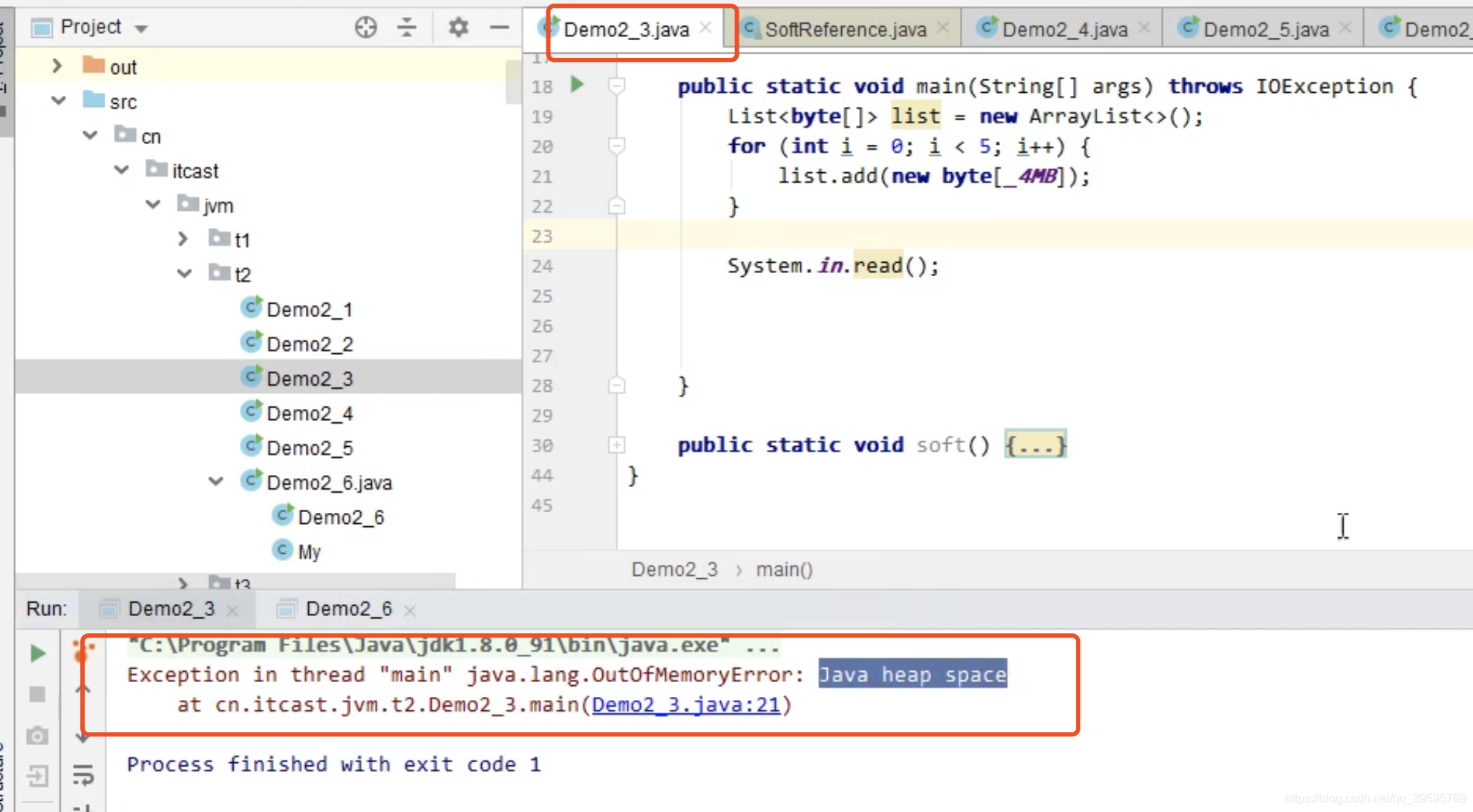The image size is (1473, 812).
Task: Click Demo2_3 in the editor breadcrumb
Action: (x=675, y=569)
